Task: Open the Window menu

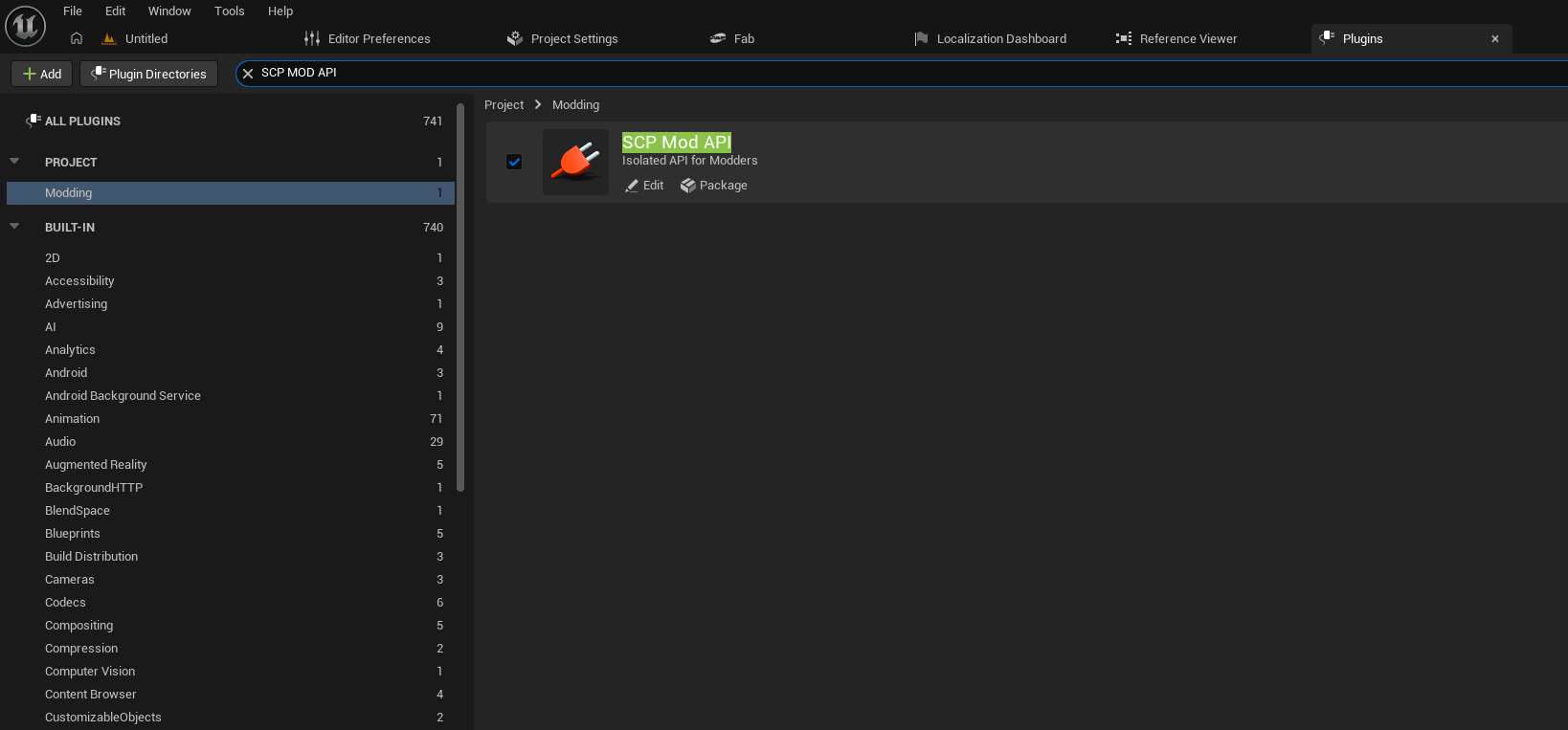Action: (169, 11)
